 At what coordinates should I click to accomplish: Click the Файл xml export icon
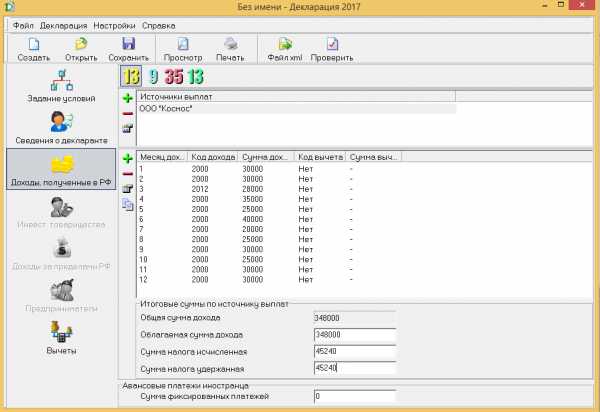[285, 44]
